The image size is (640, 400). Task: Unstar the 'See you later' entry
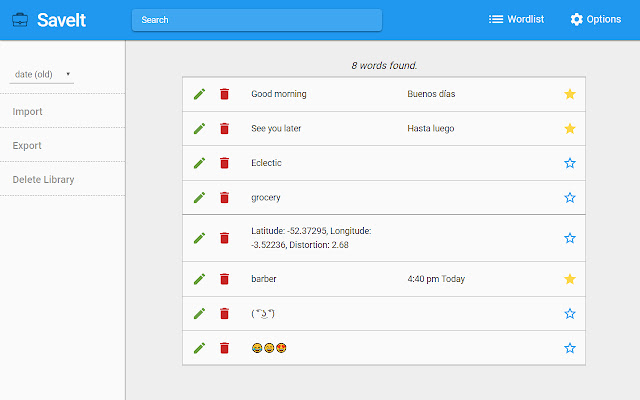click(570, 129)
